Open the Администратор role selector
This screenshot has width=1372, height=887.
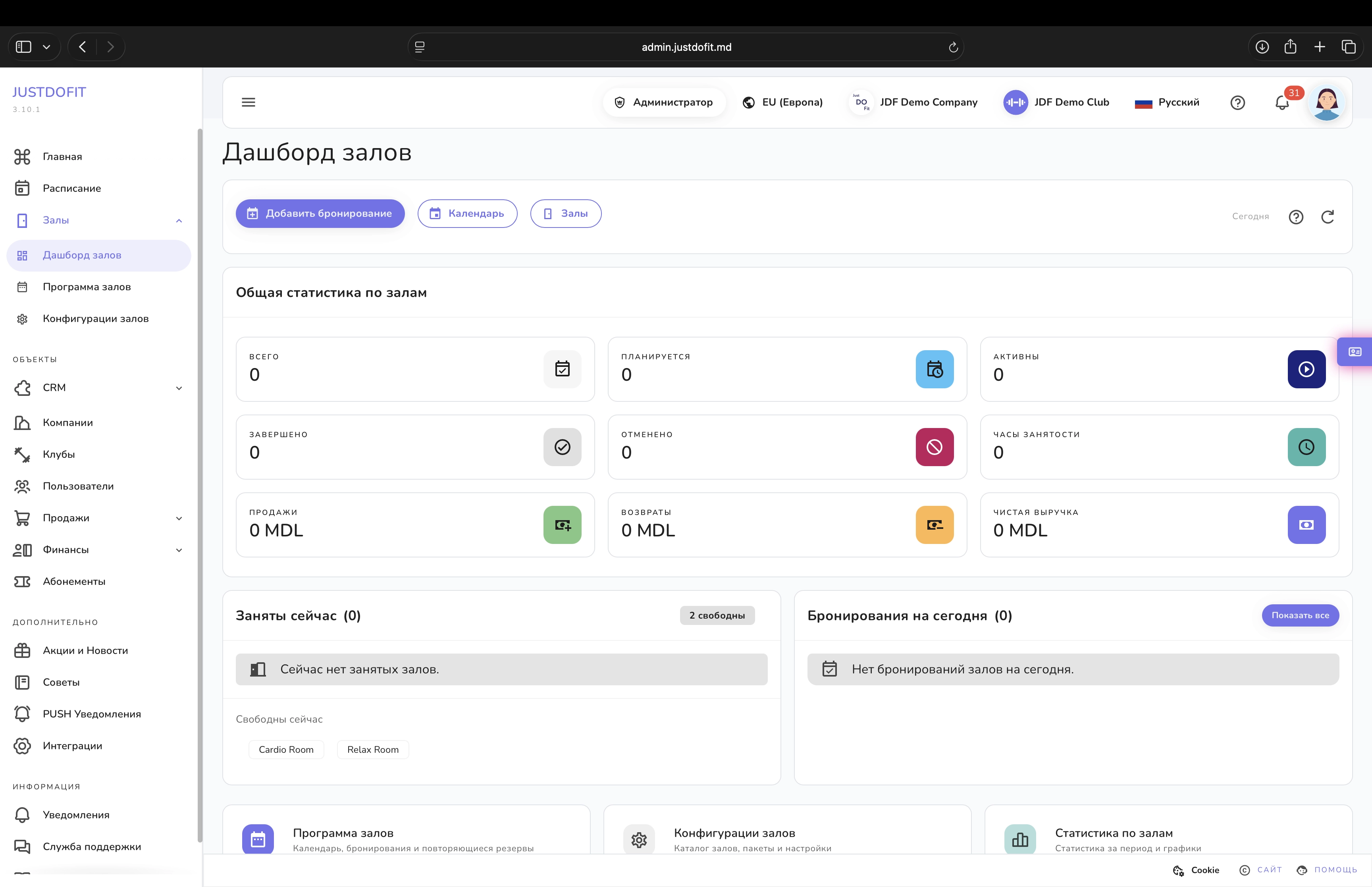pos(664,102)
